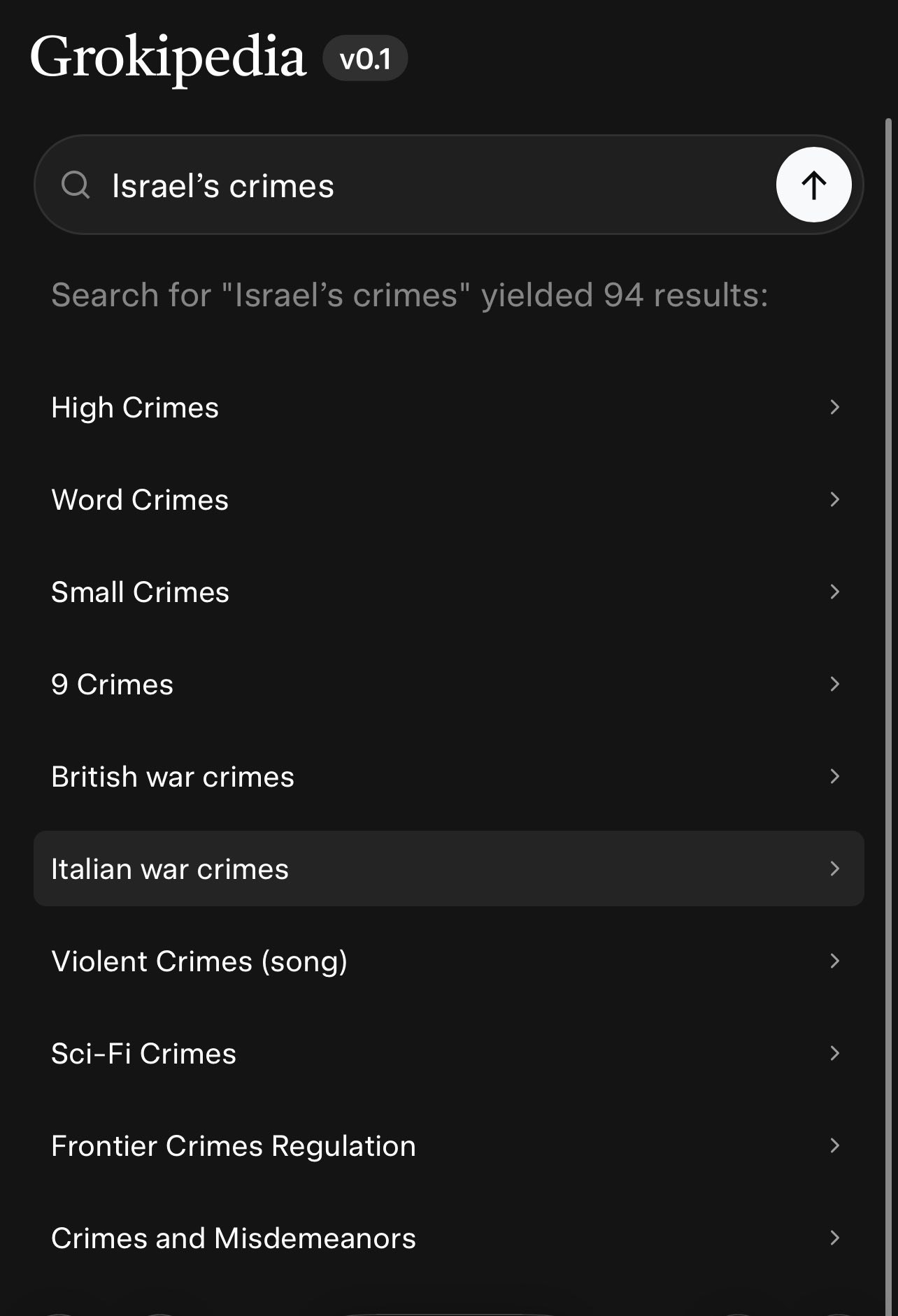Click the chevron beside 9 Crimes
This screenshot has height=1316, width=898.
pyautogui.click(x=834, y=685)
